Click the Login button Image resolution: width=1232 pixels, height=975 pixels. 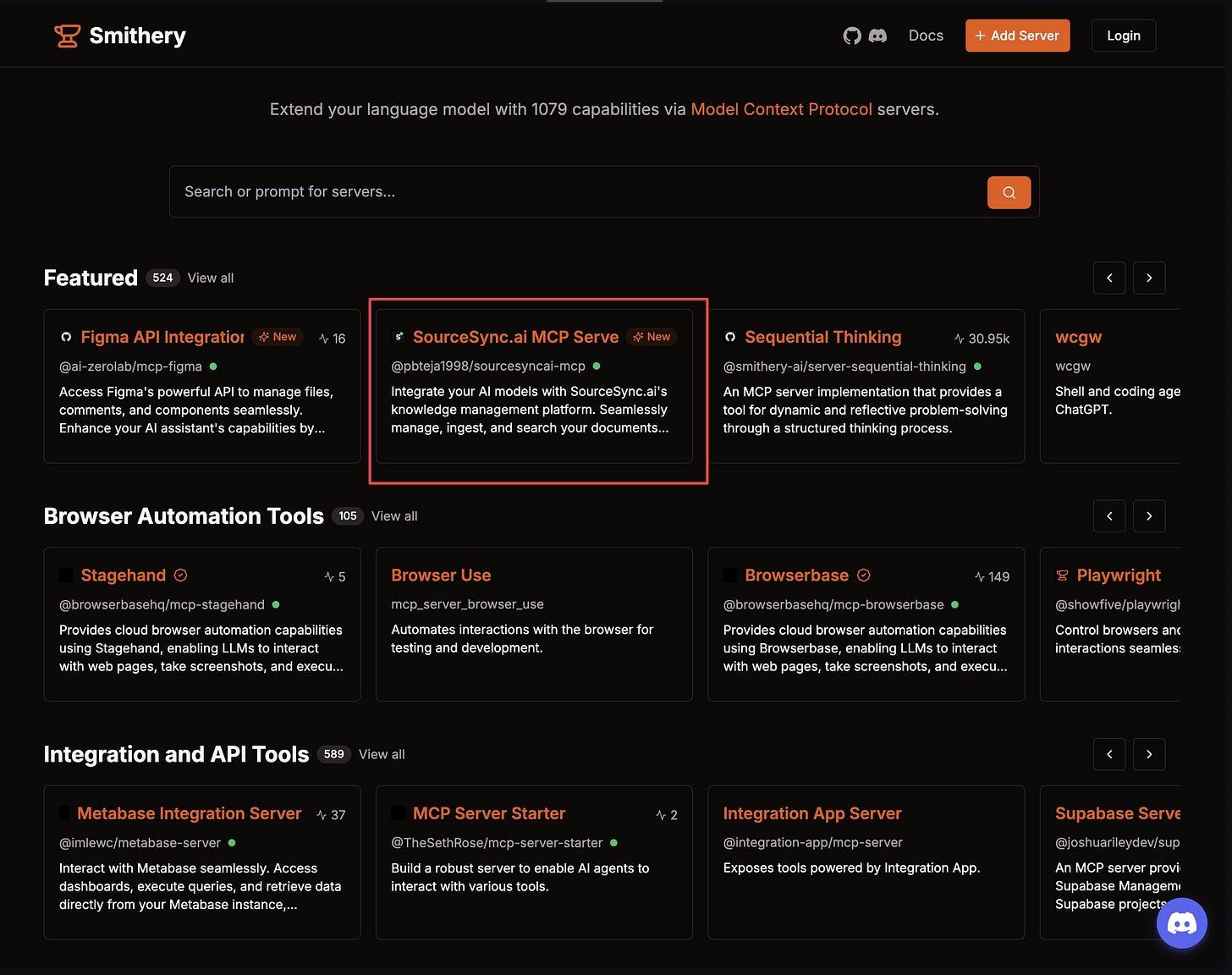[1124, 36]
